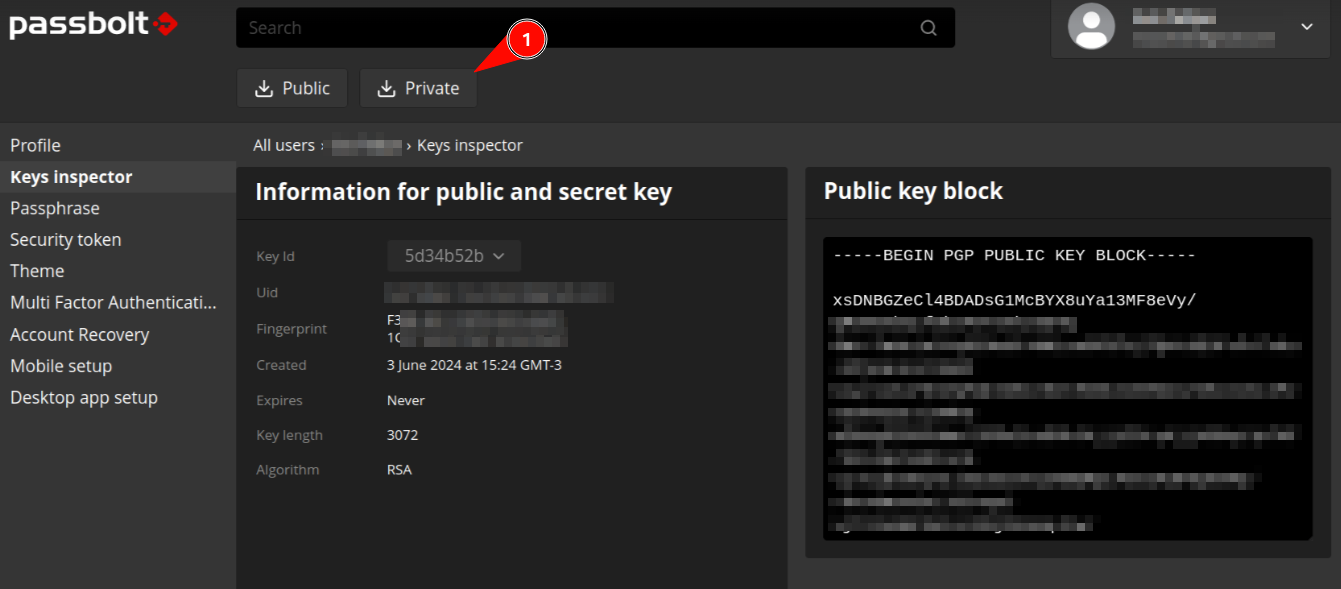Click the search magnifier icon
Viewport: 1341px width, 589px height.
[929, 28]
